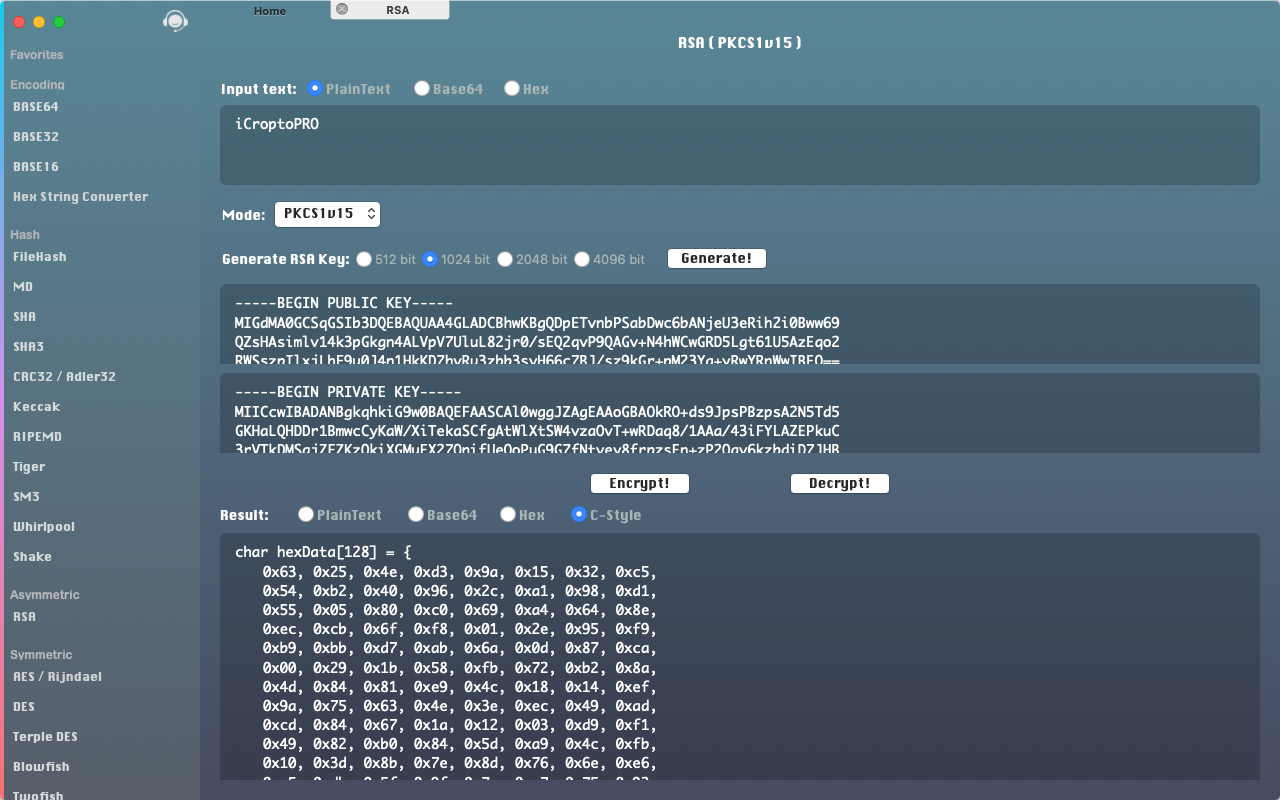Click the headset support icon
Screen dimensions: 1280x800
tap(175, 21)
